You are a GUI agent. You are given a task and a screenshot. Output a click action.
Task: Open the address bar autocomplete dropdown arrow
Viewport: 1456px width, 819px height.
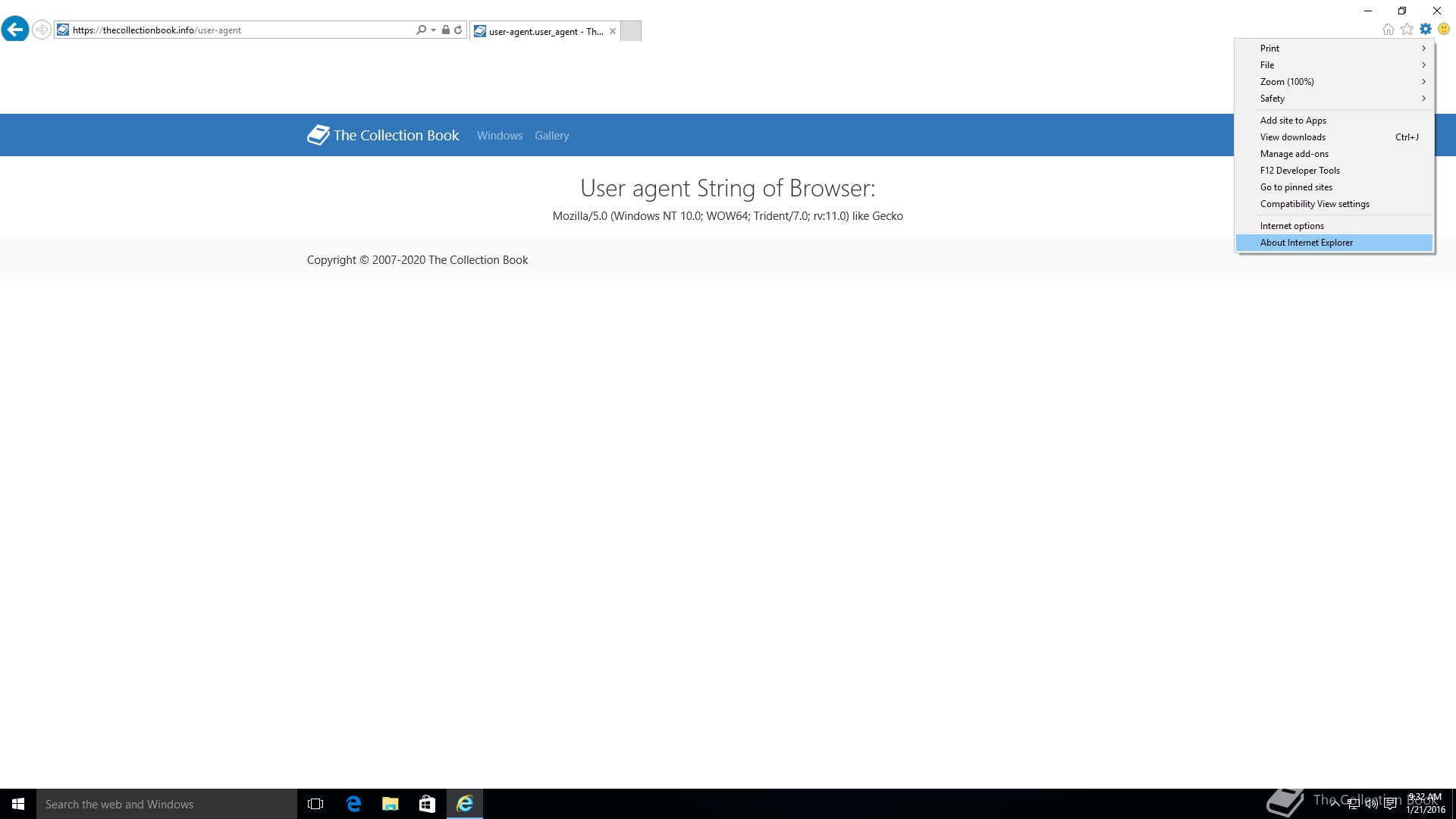coord(433,30)
